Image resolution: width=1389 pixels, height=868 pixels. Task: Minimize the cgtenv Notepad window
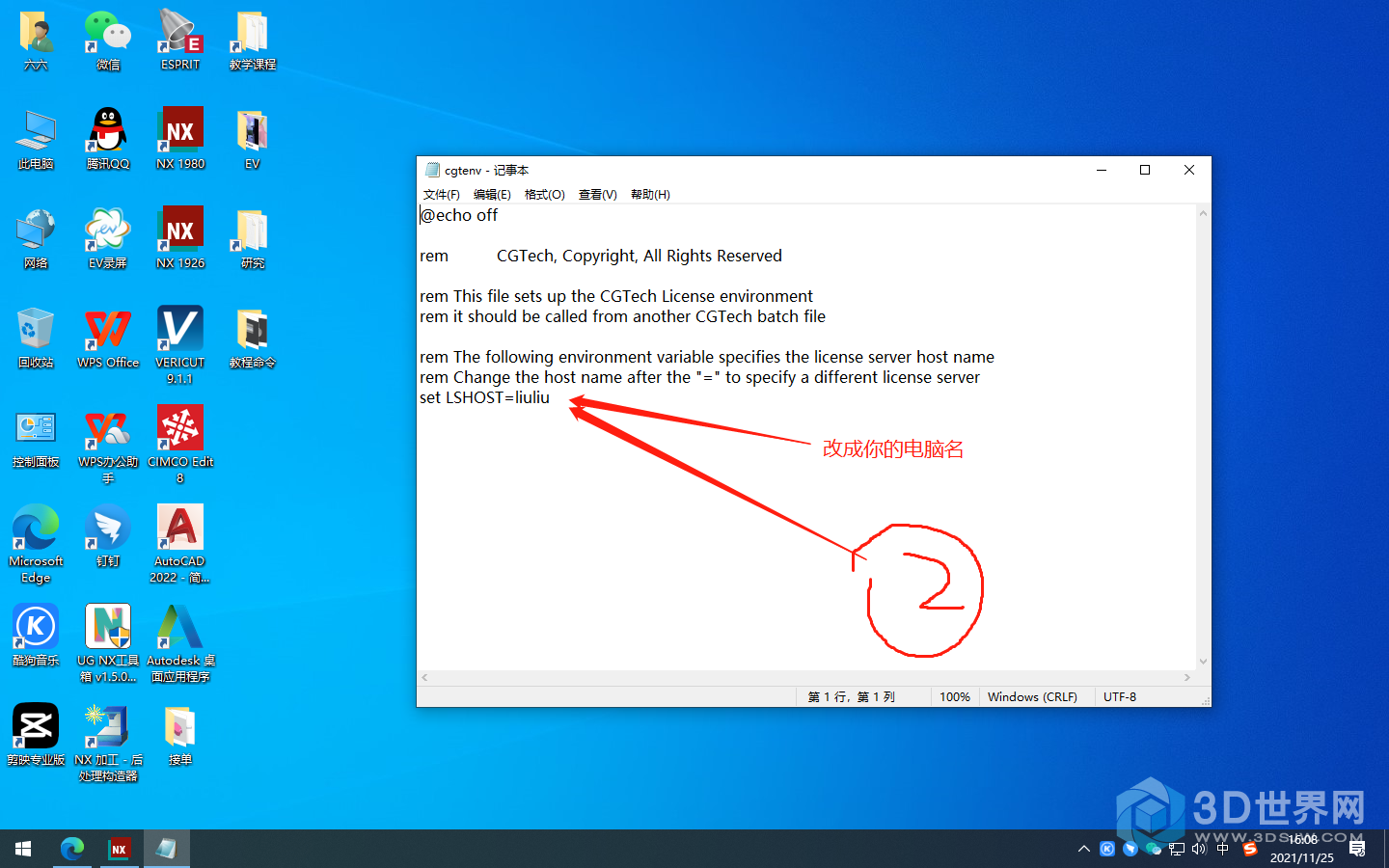[1101, 170]
